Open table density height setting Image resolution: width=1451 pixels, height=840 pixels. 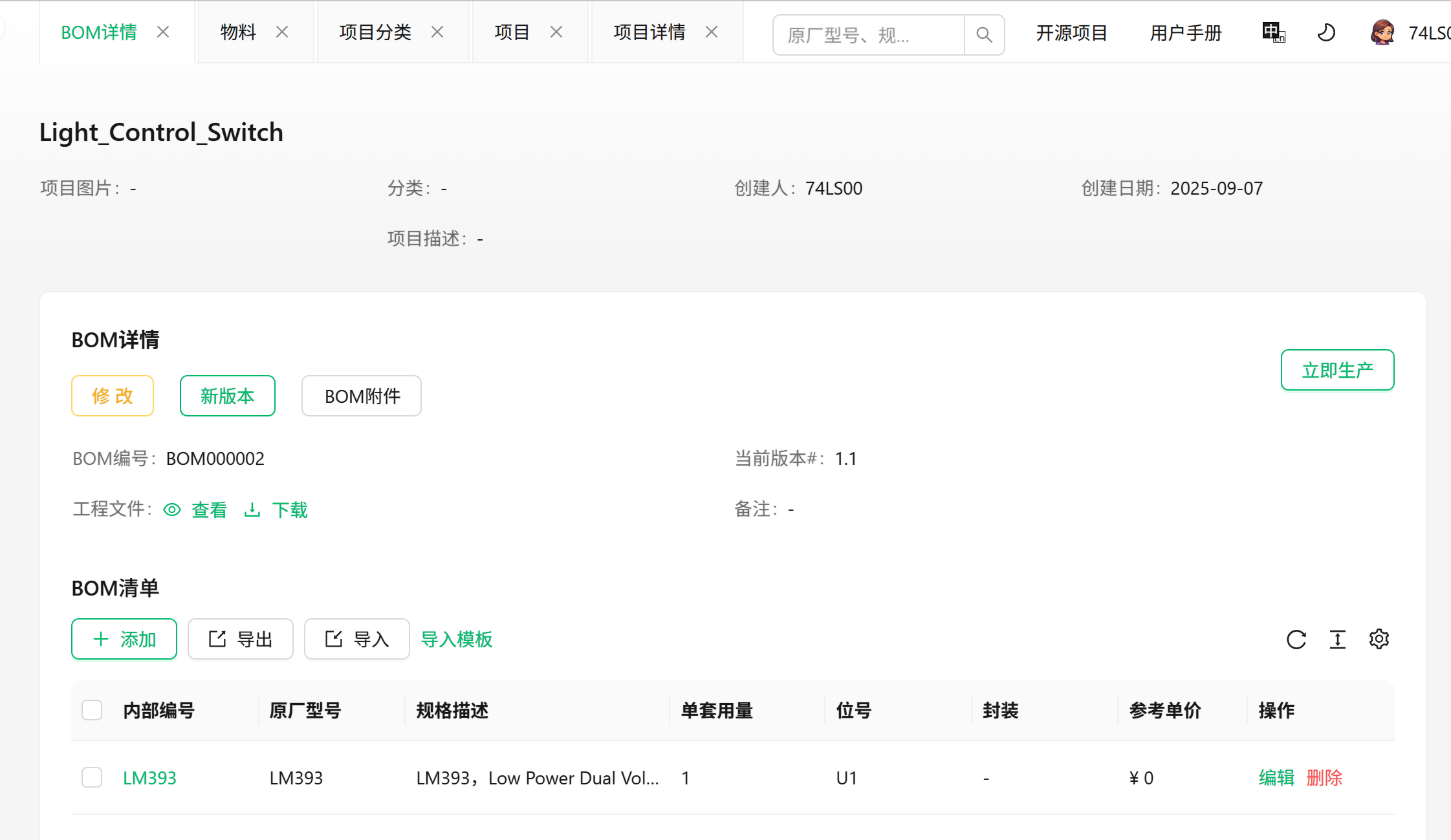(x=1337, y=640)
